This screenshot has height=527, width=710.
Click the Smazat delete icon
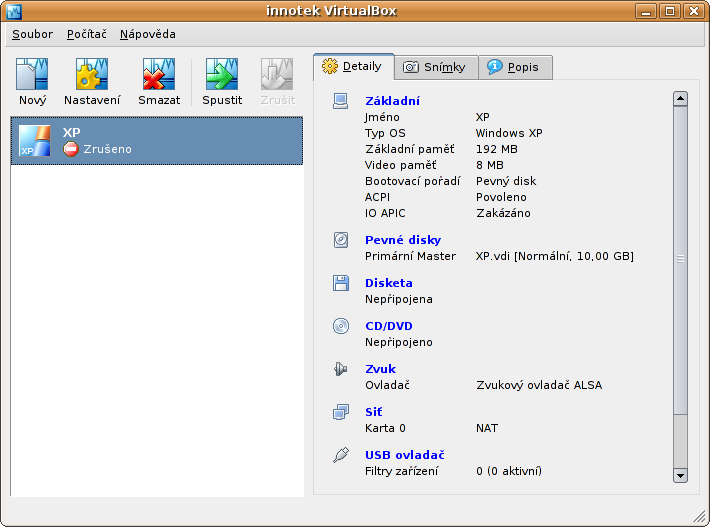pos(159,74)
